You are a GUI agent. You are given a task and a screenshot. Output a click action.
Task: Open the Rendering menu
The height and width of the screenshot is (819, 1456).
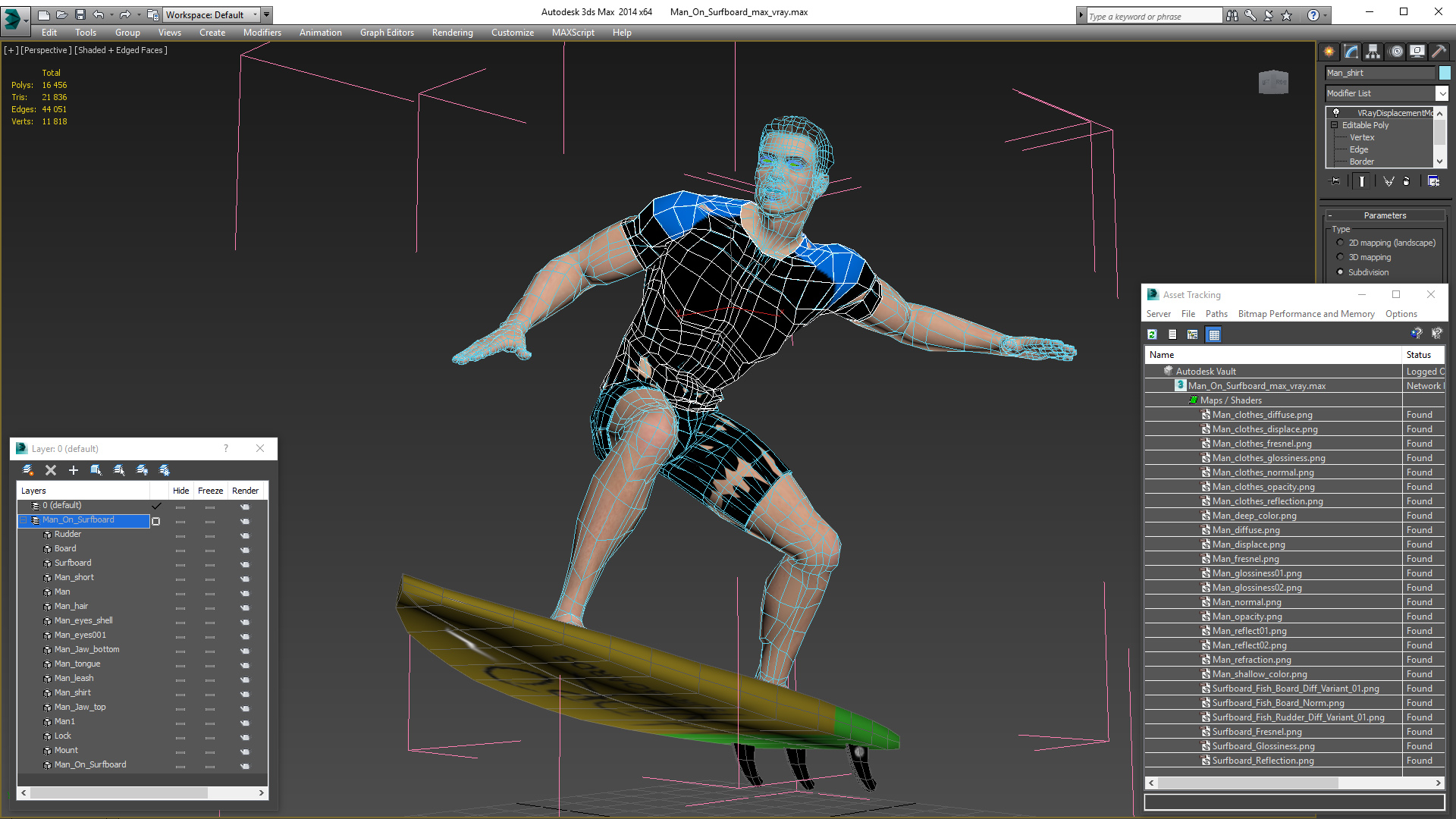point(452,33)
